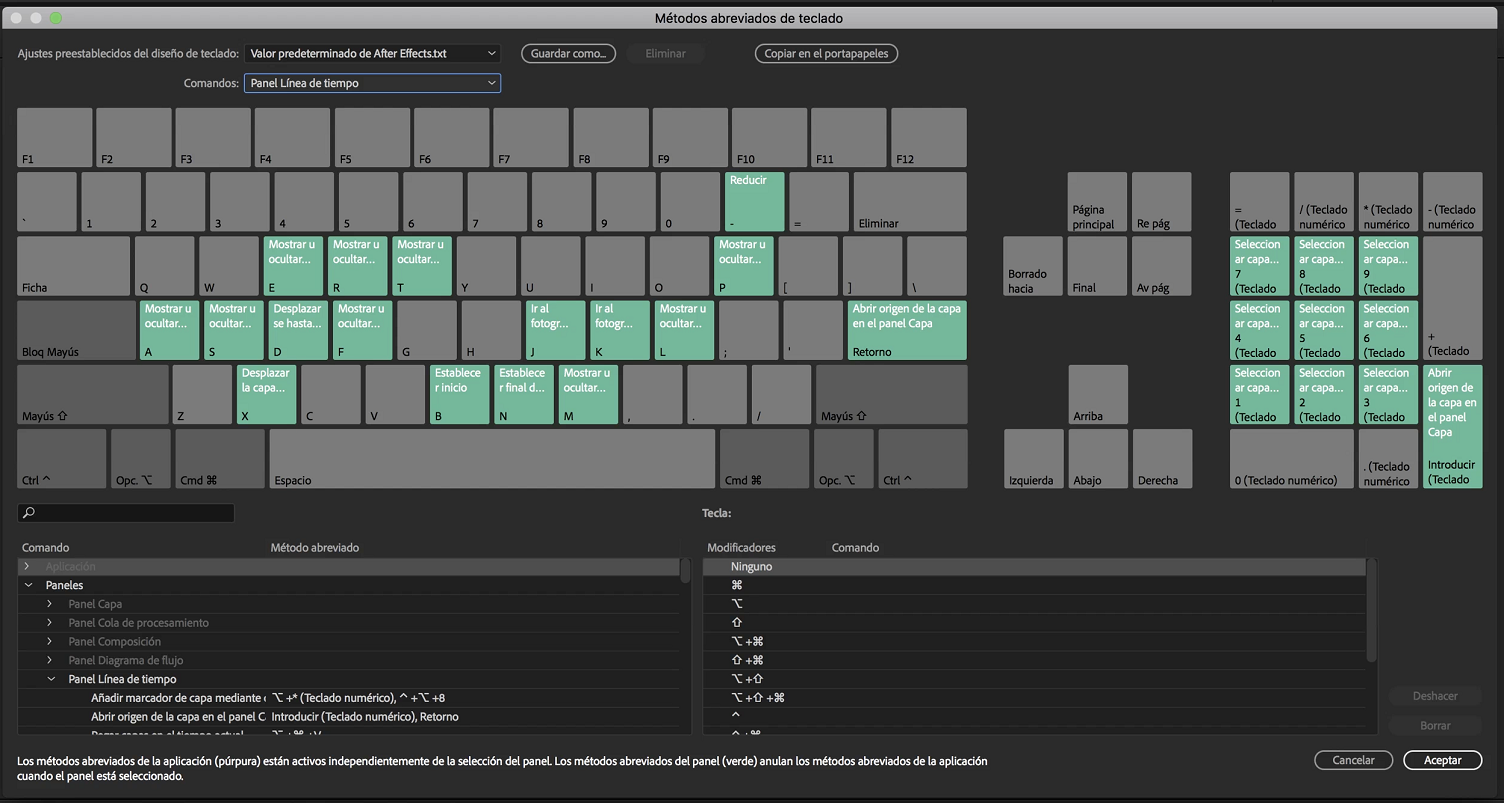Click into the shortcut search field
Viewport: 1504px width, 803px height.
[126, 513]
